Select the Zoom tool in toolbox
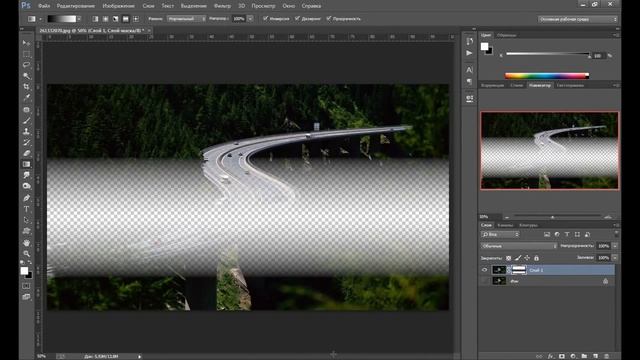The image size is (640, 360). pos(27,253)
